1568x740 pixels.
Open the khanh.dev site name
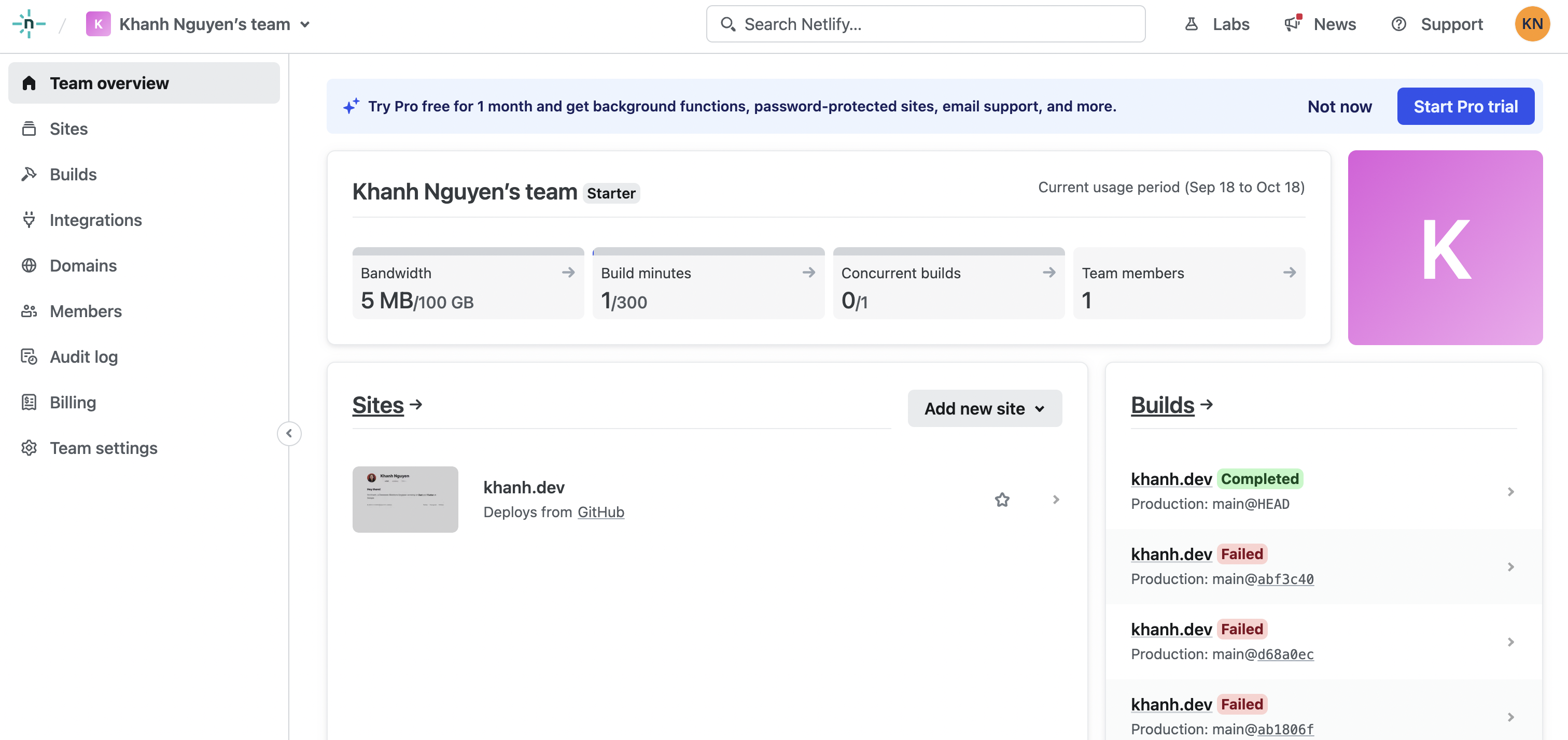(524, 488)
